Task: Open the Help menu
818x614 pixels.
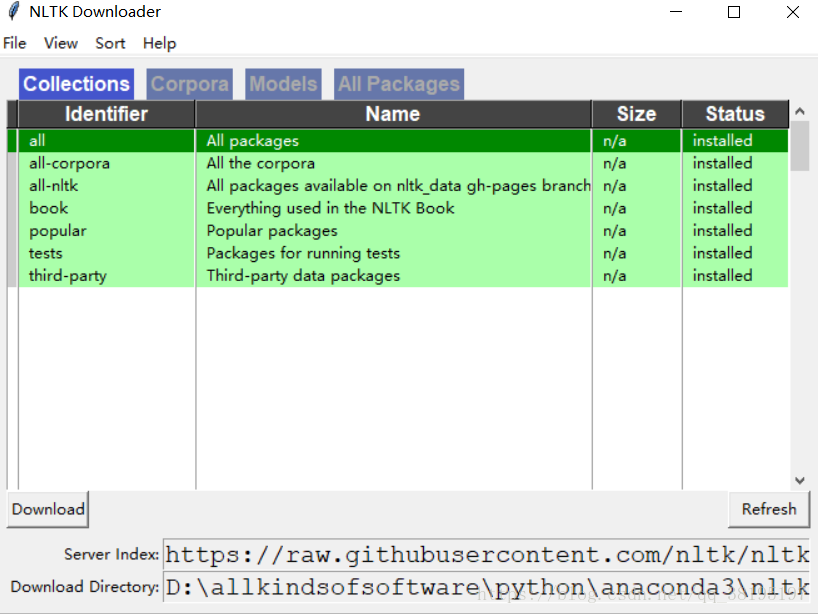Action: click(x=160, y=43)
